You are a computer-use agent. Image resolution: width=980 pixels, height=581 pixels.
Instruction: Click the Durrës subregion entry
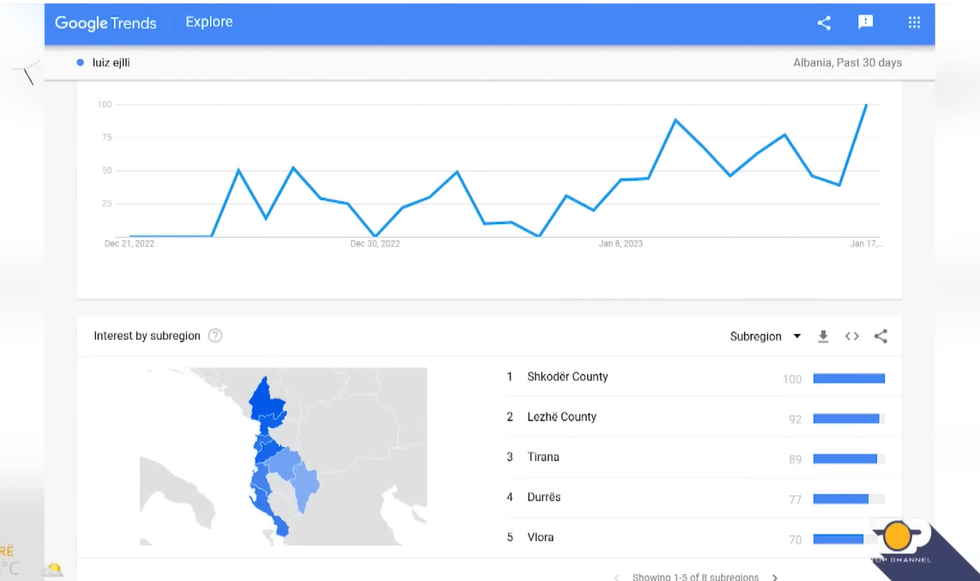pyautogui.click(x=544, y=497)
